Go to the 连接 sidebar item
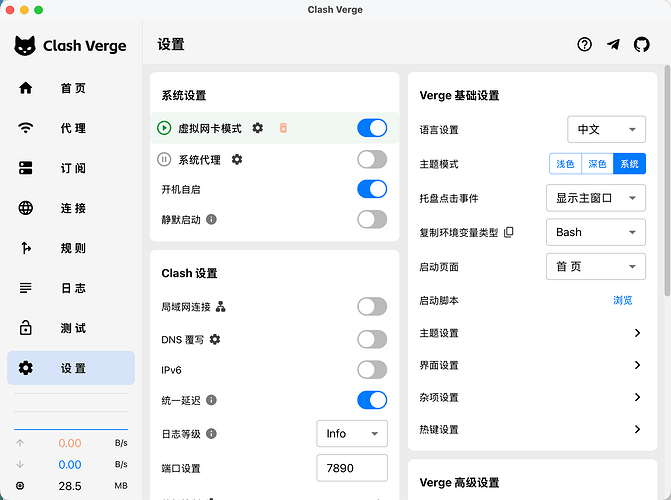Screen dimensions: 671x500 (x=71, y=208)
